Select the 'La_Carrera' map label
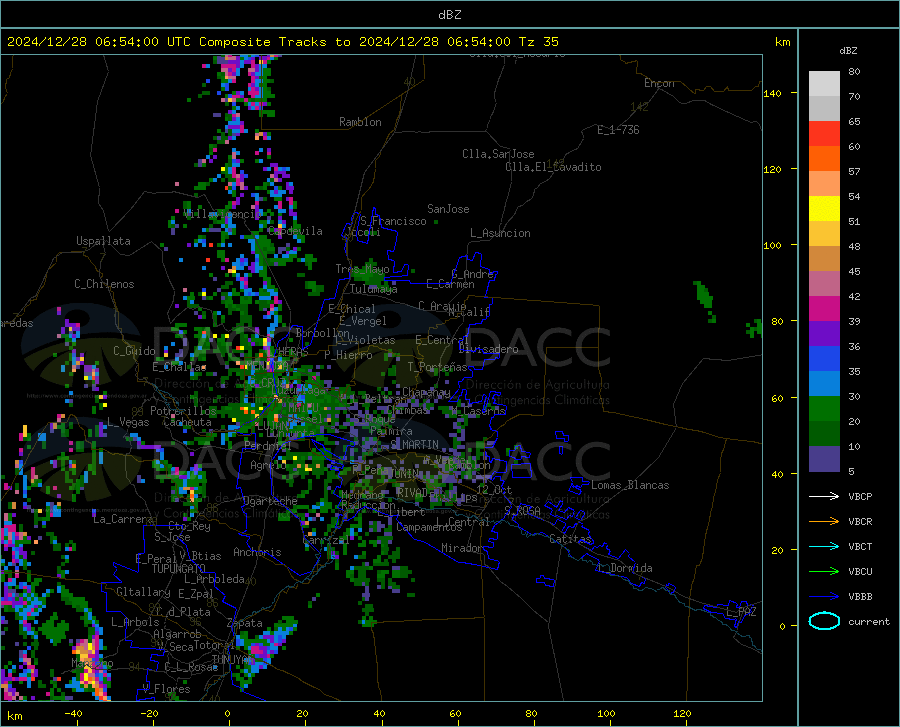The image size is (900, 727). [x=123, y=519]
